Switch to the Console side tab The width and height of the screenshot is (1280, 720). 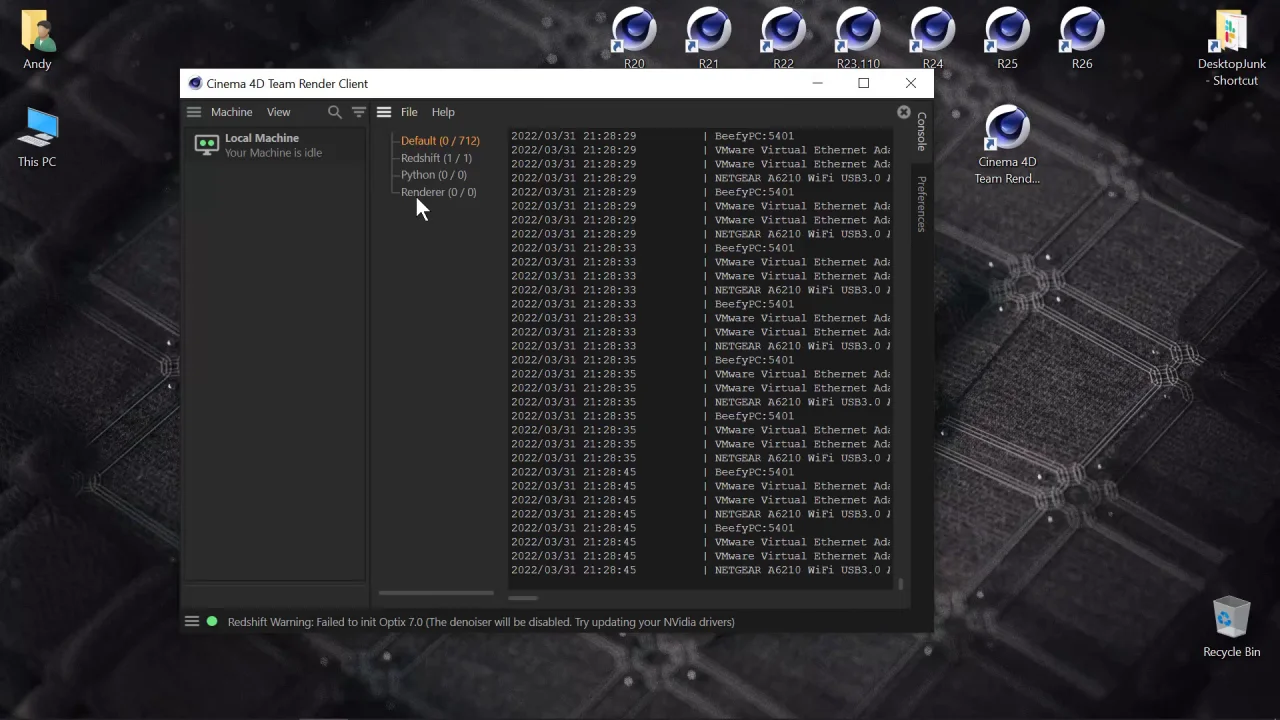click(922, 132)
